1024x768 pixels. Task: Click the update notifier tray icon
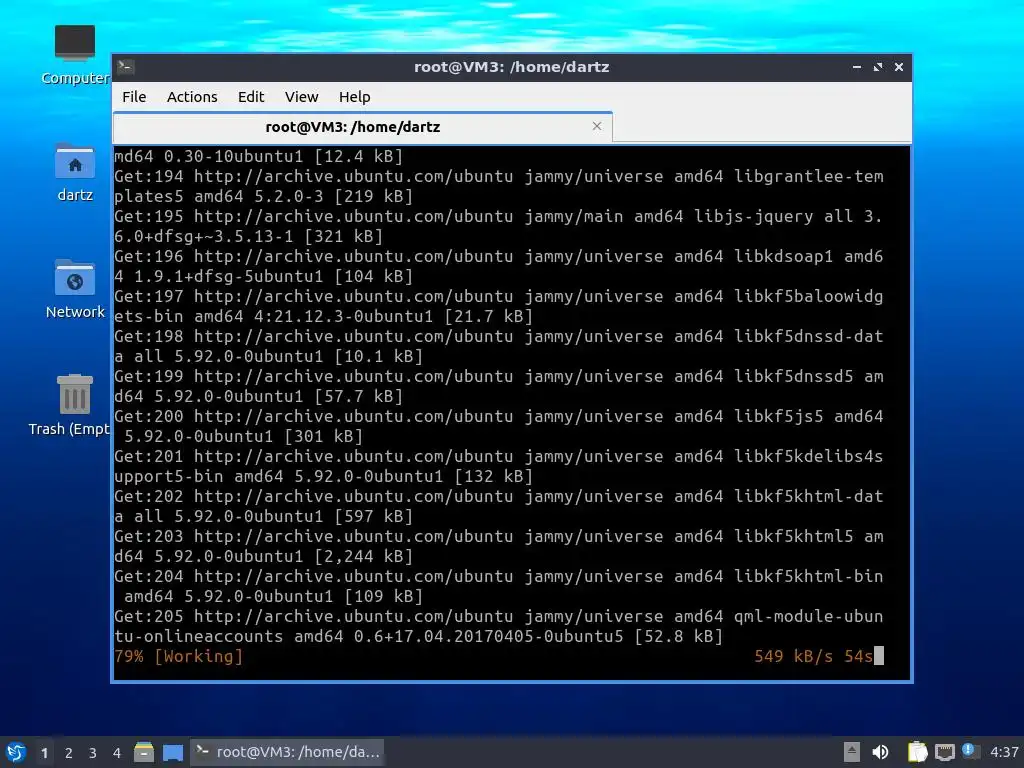(970, 751)
